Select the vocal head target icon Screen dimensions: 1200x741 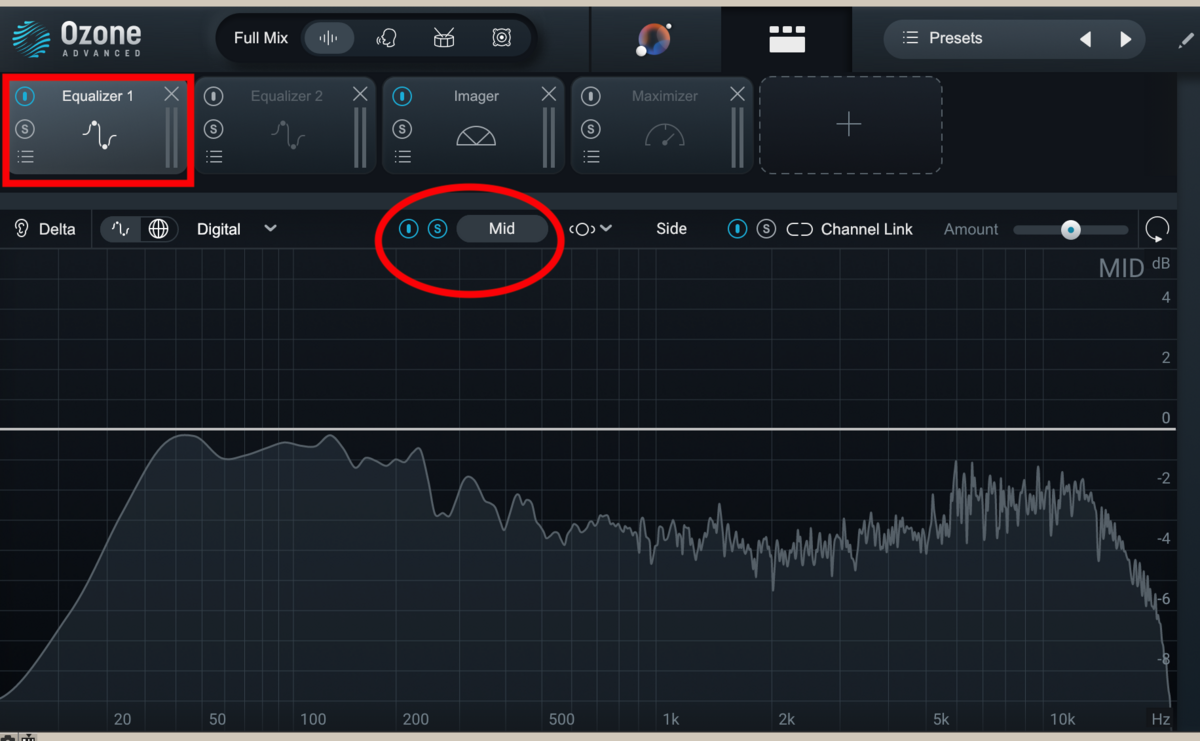pyautogui.click(x=386, y=38)
